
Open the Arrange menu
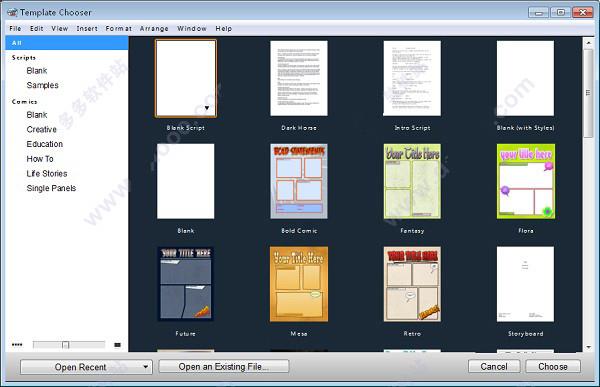click(154, 28)
